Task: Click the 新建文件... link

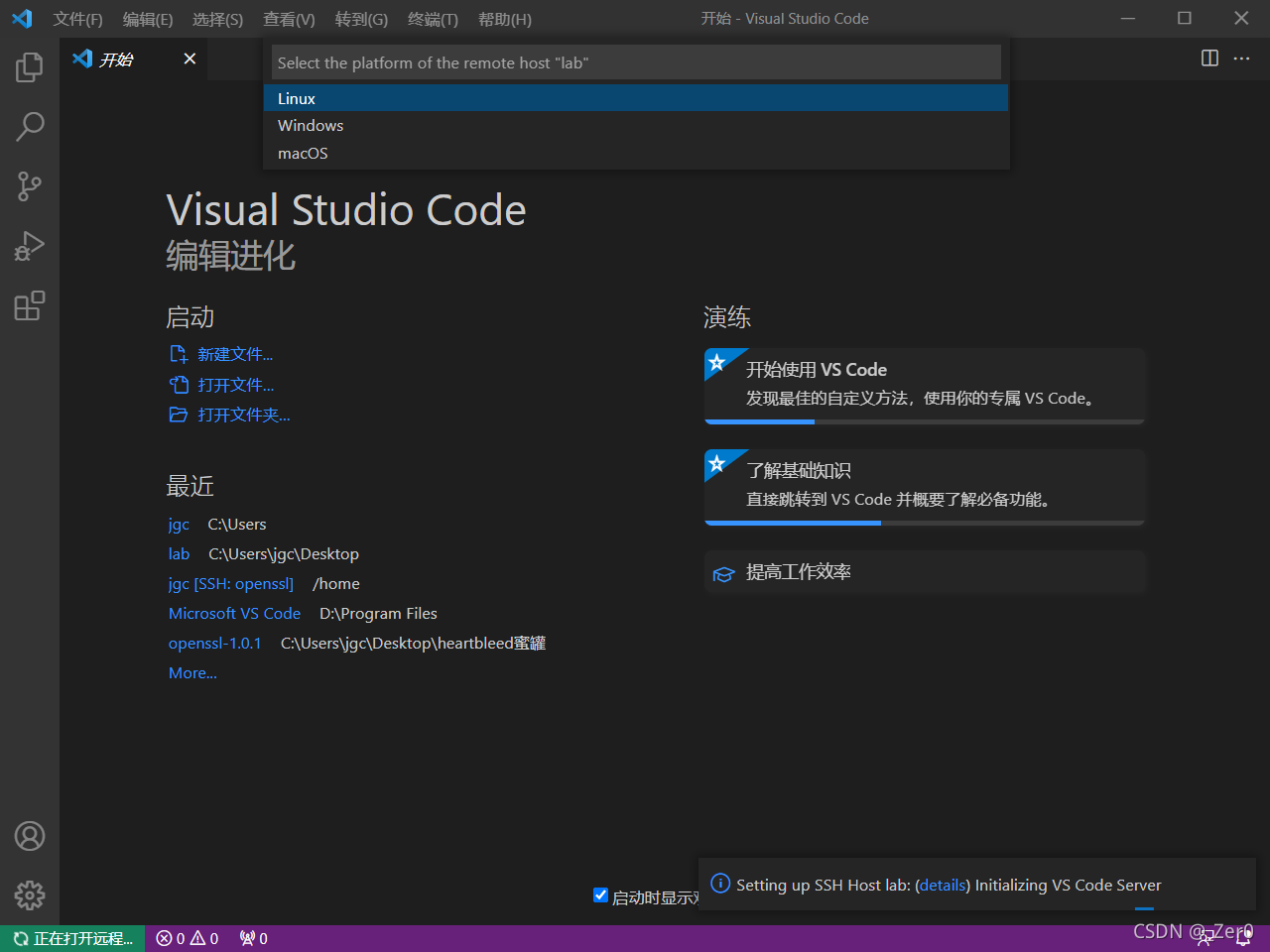Action: click(235, 354)
